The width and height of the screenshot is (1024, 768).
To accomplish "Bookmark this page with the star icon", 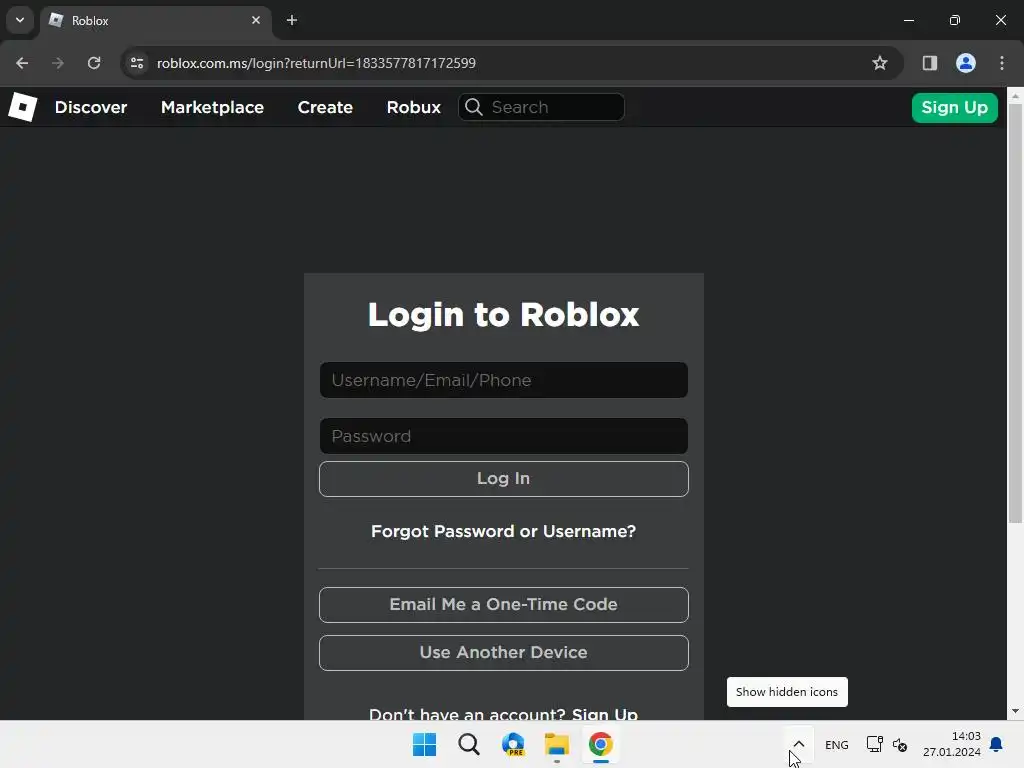I will click(x=880, y=63).
